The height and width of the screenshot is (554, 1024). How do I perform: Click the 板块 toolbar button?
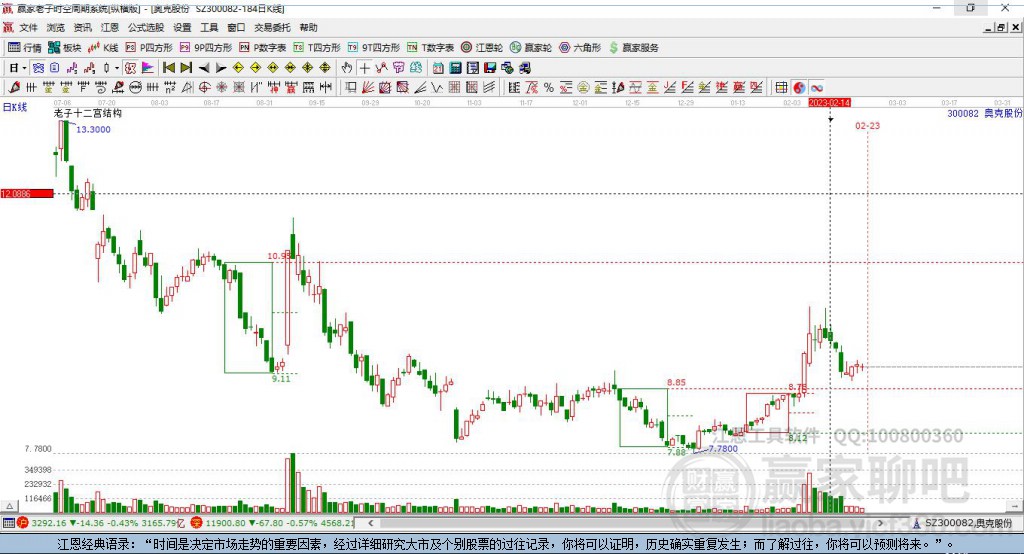pos(64,48)
